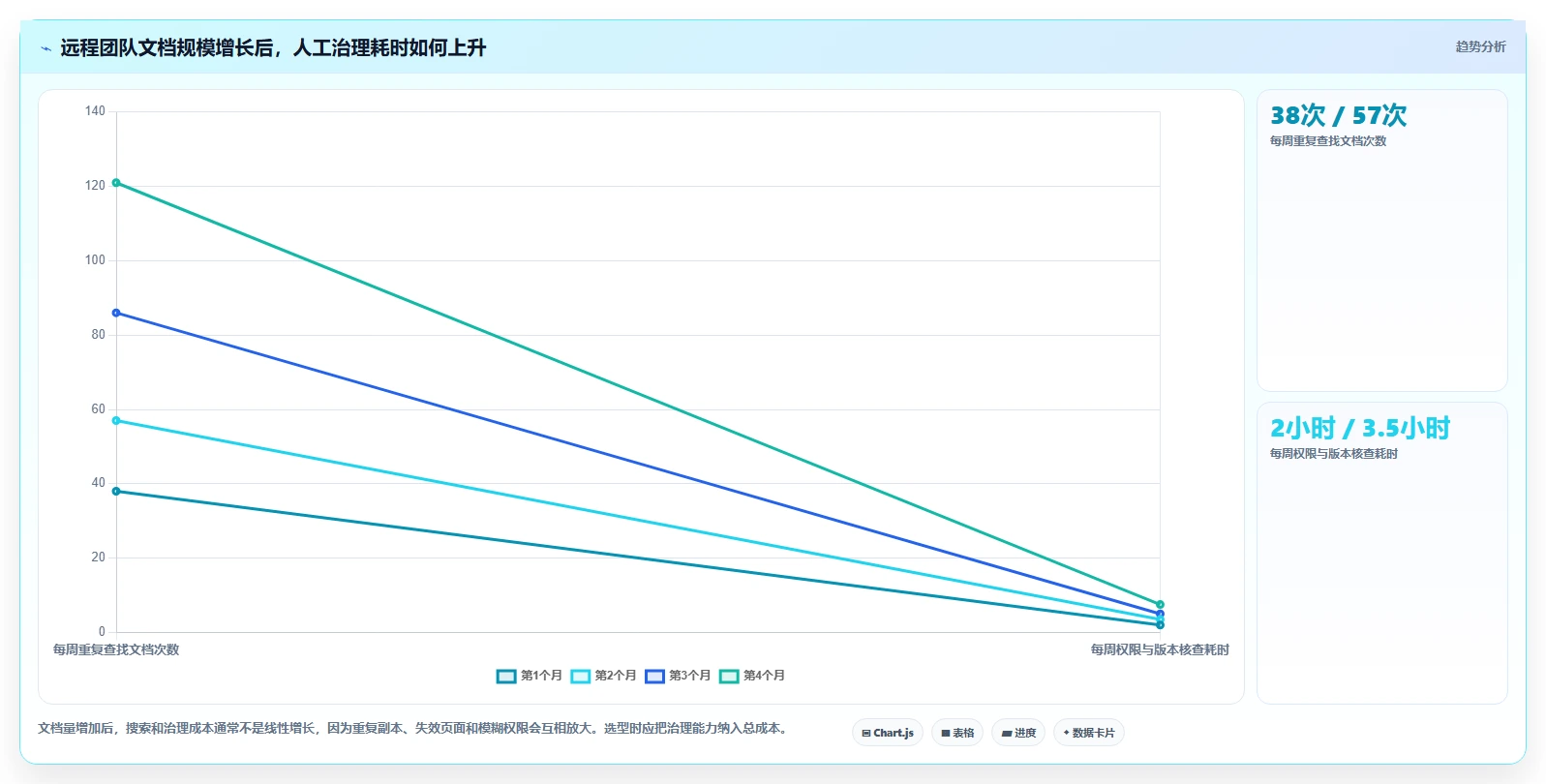
Task: Toggle the 第4个月 legend swatch
Action: [729, 676]
